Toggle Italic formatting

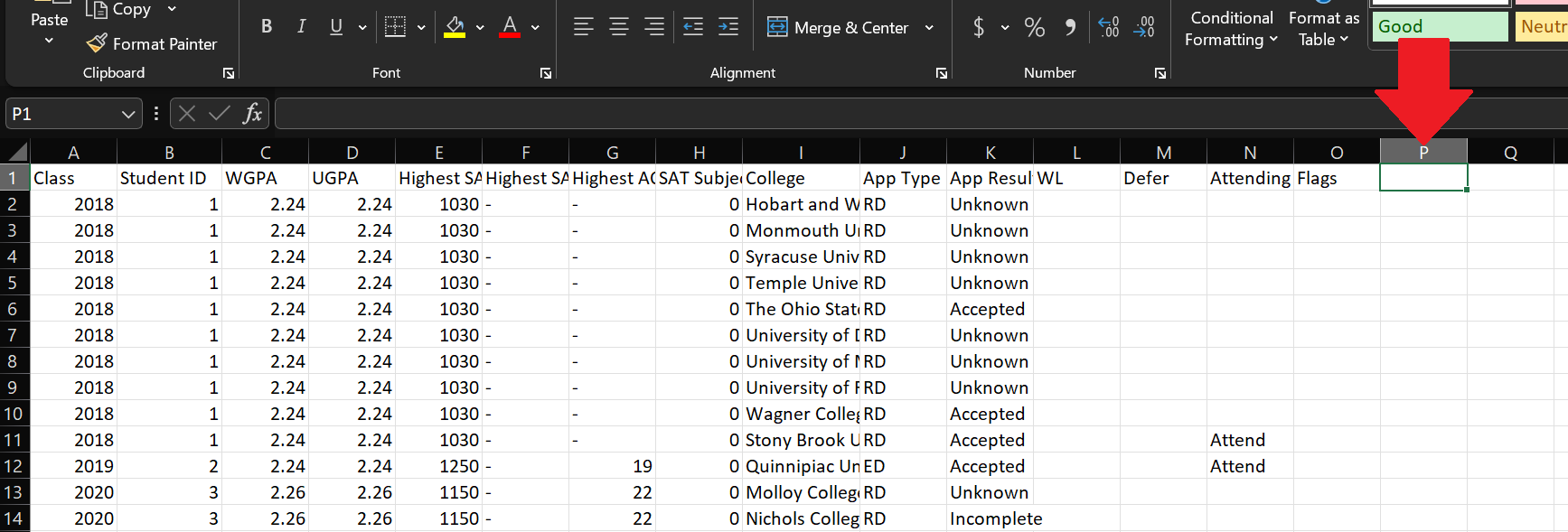(x=302, y=27)
